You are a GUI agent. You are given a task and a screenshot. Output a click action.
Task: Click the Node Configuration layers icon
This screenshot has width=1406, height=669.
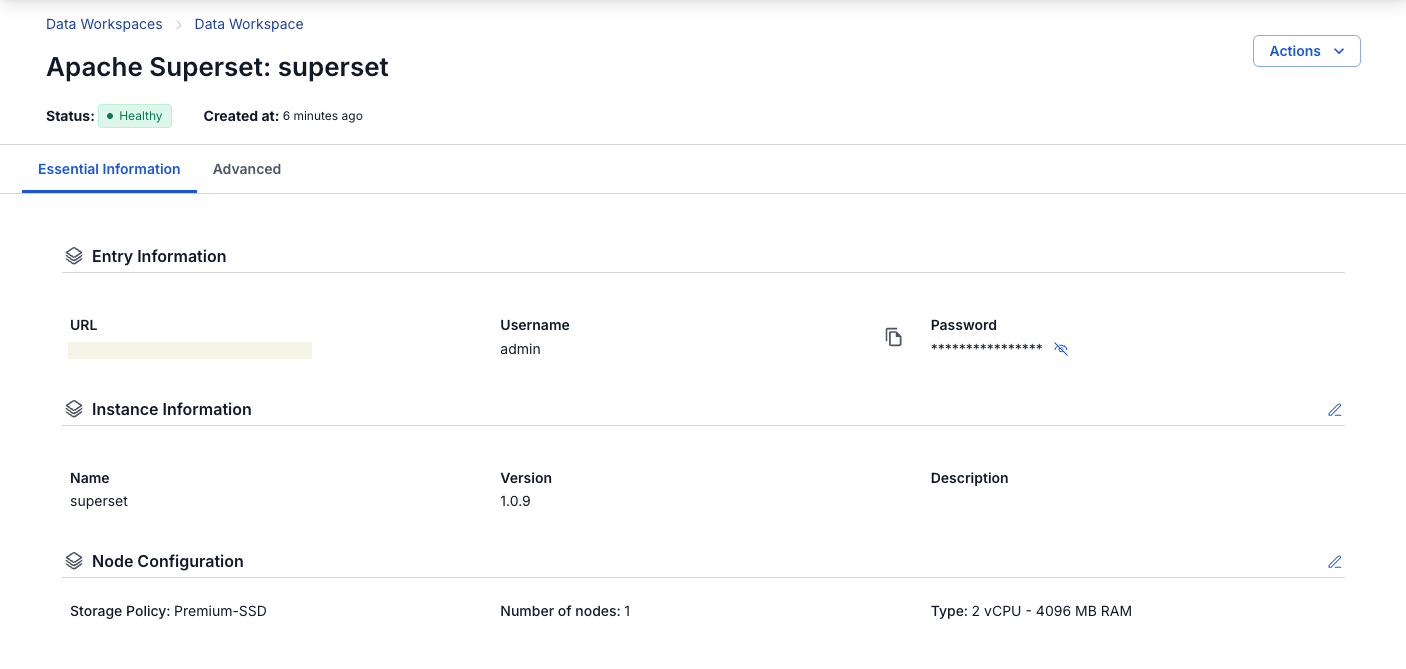[x=74, y=561]
